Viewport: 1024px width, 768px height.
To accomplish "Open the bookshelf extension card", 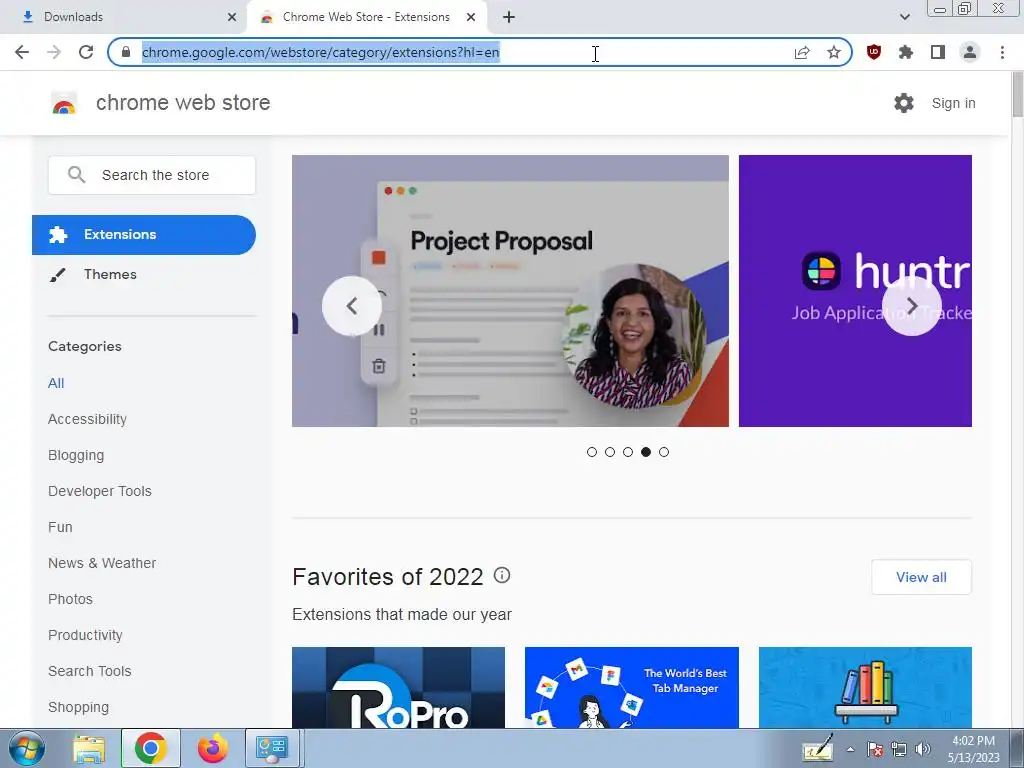I will point(865,688).
